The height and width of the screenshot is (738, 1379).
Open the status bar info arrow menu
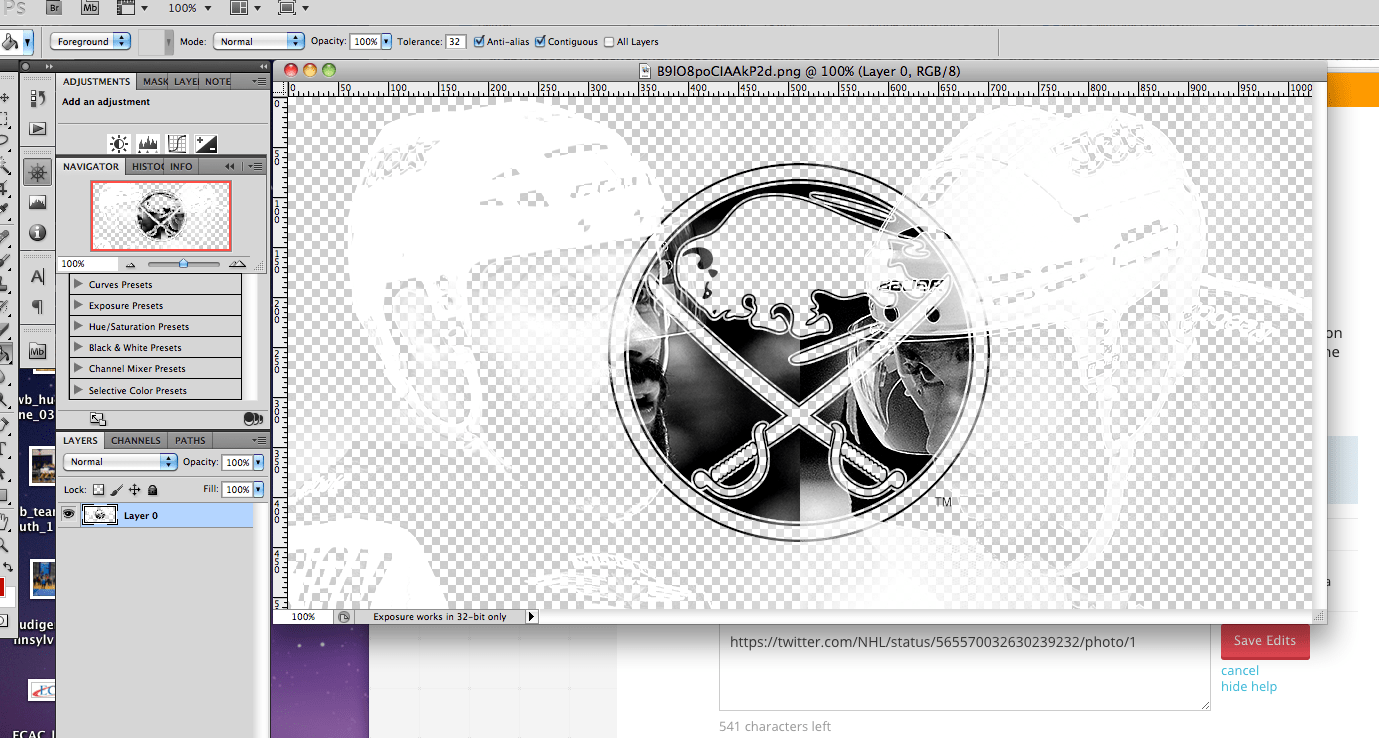click(531, 617)
